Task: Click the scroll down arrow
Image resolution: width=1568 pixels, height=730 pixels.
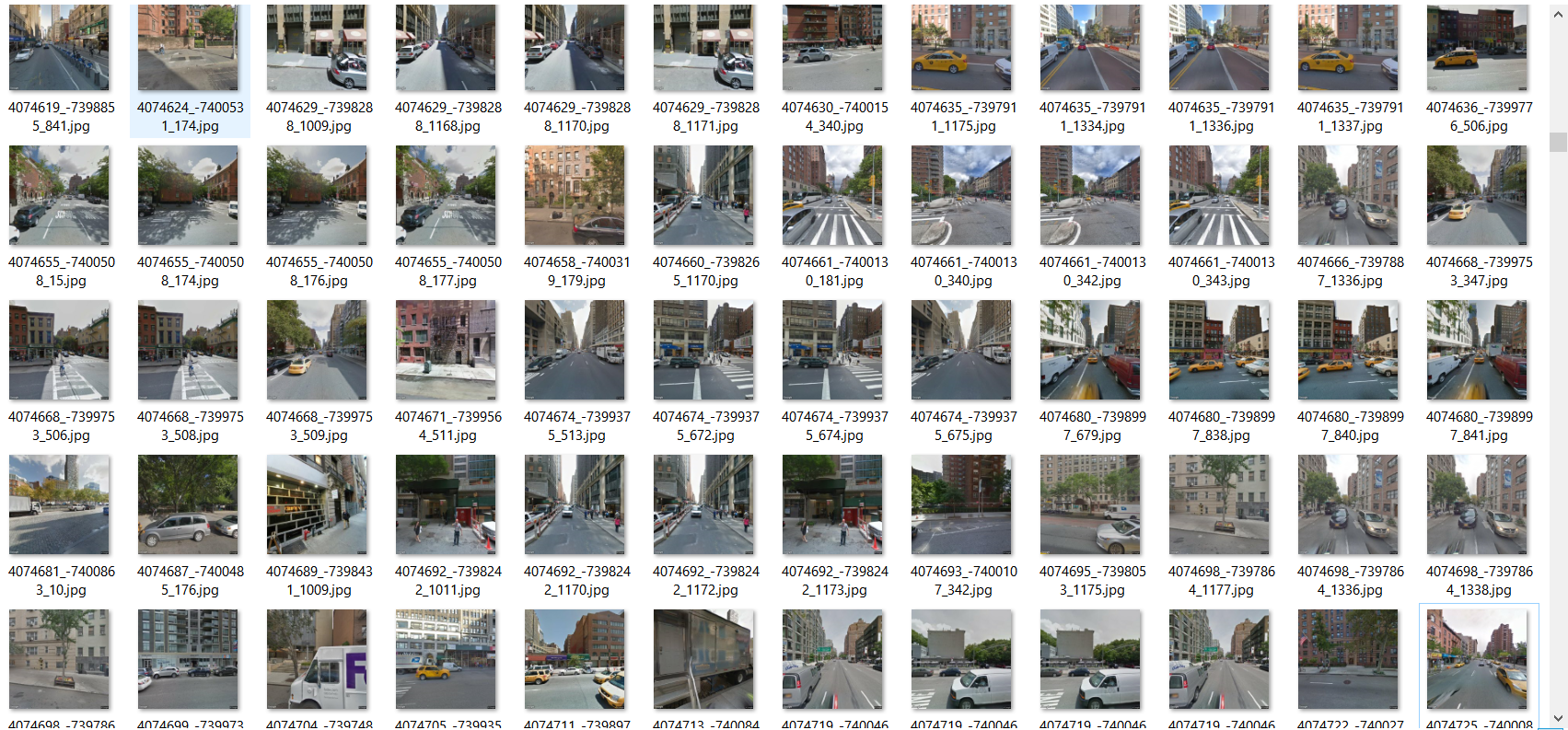Action: (1558, 719)
